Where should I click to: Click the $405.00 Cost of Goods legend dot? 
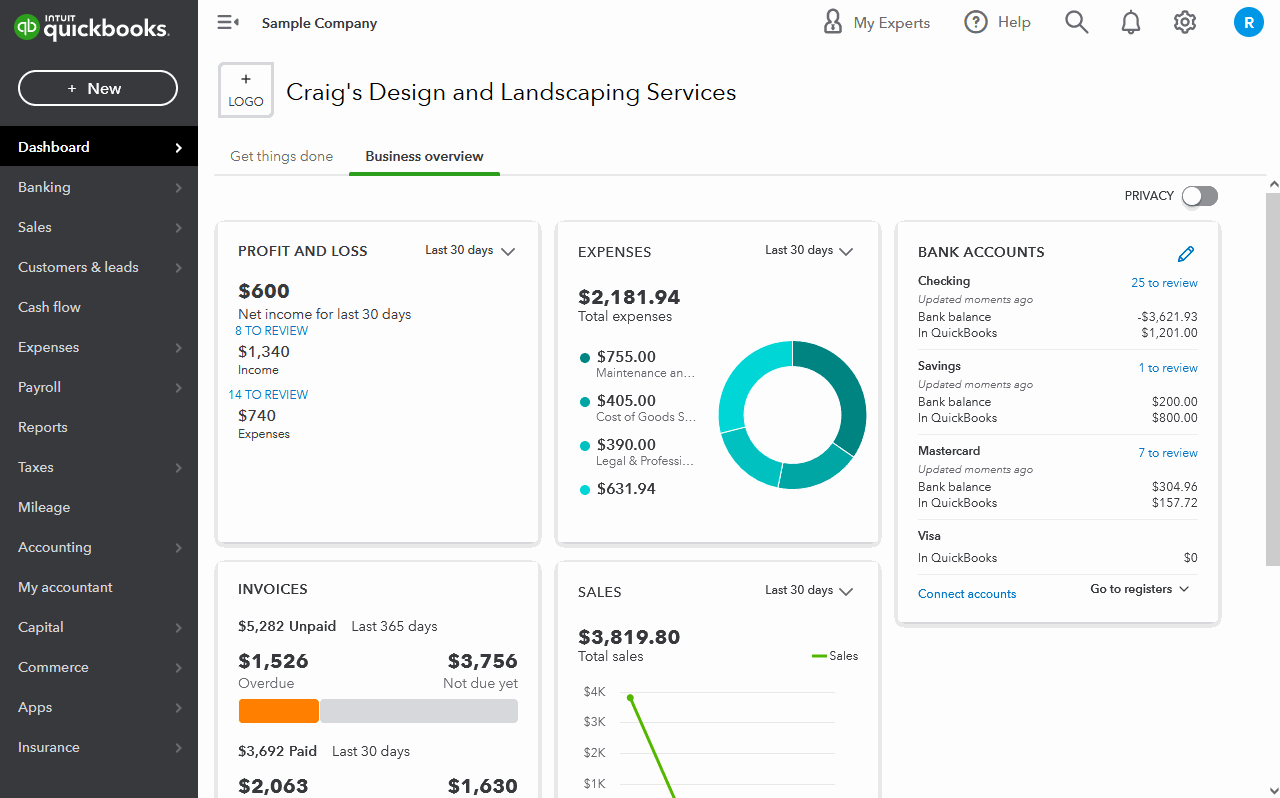pyautogui.click(x=585, y=402)
